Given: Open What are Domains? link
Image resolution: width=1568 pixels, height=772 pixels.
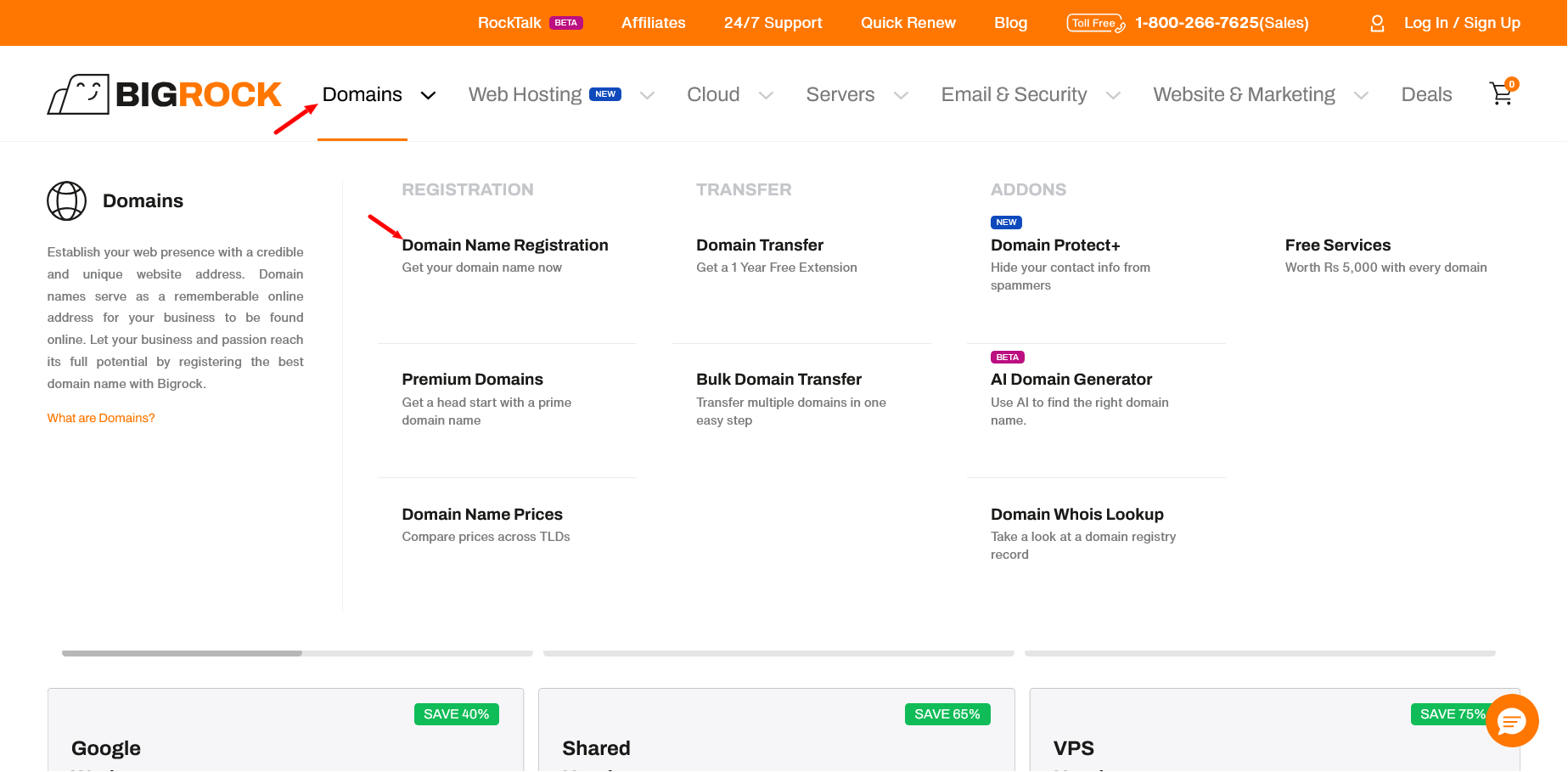Looking at the screenshot, I should click(x=101, y=418).
